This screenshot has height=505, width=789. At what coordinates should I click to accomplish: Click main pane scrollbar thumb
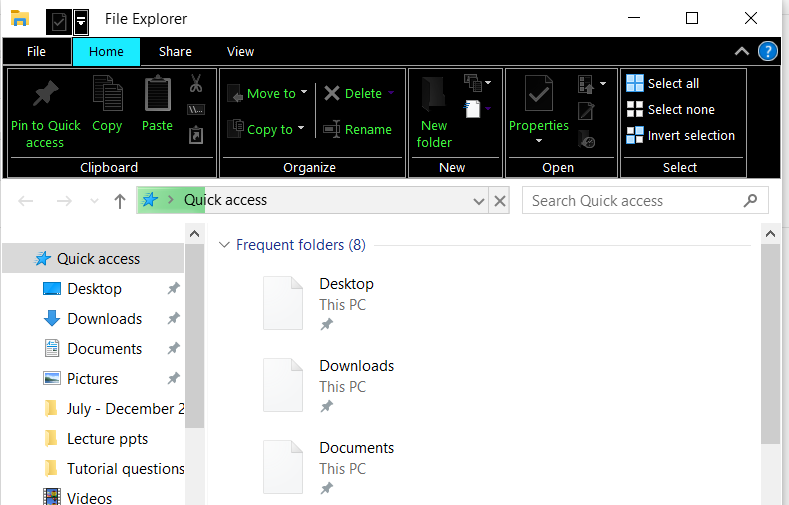770,344
